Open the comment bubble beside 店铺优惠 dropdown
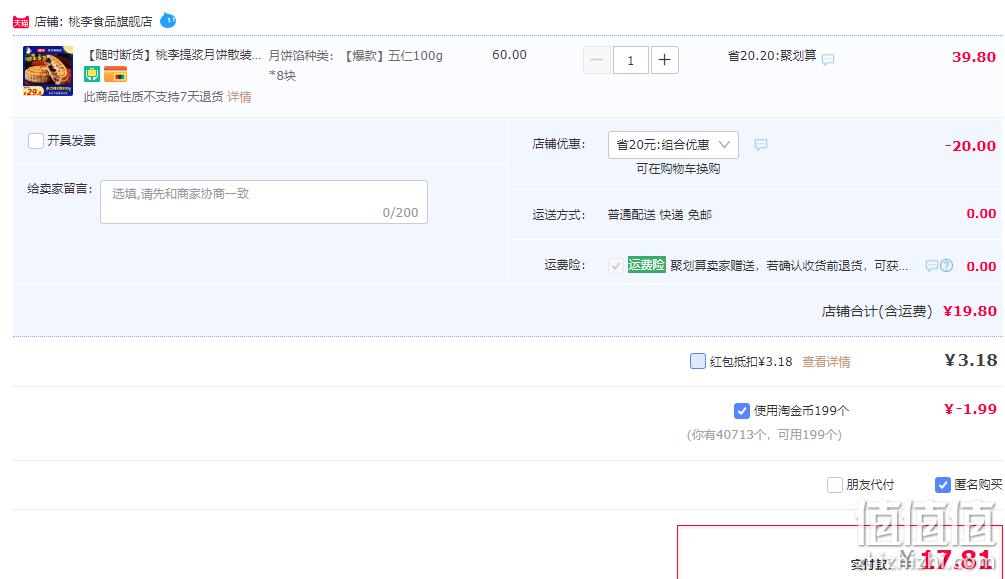Viewport: 1005px width, 579px height. pyautogui.click(x=761, y=144)
